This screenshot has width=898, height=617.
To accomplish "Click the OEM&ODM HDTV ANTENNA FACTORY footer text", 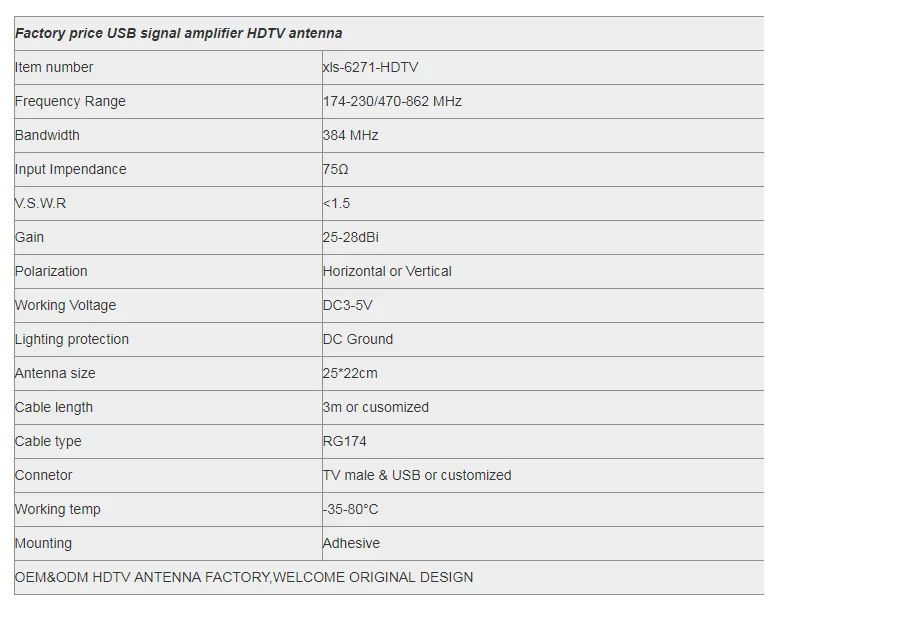I will (x=244, y=577).
